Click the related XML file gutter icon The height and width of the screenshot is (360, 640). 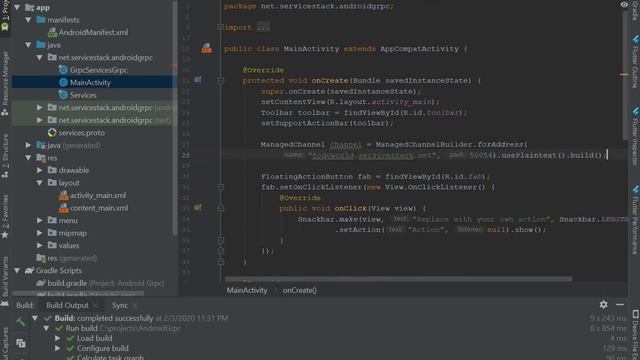click(207, 49)
